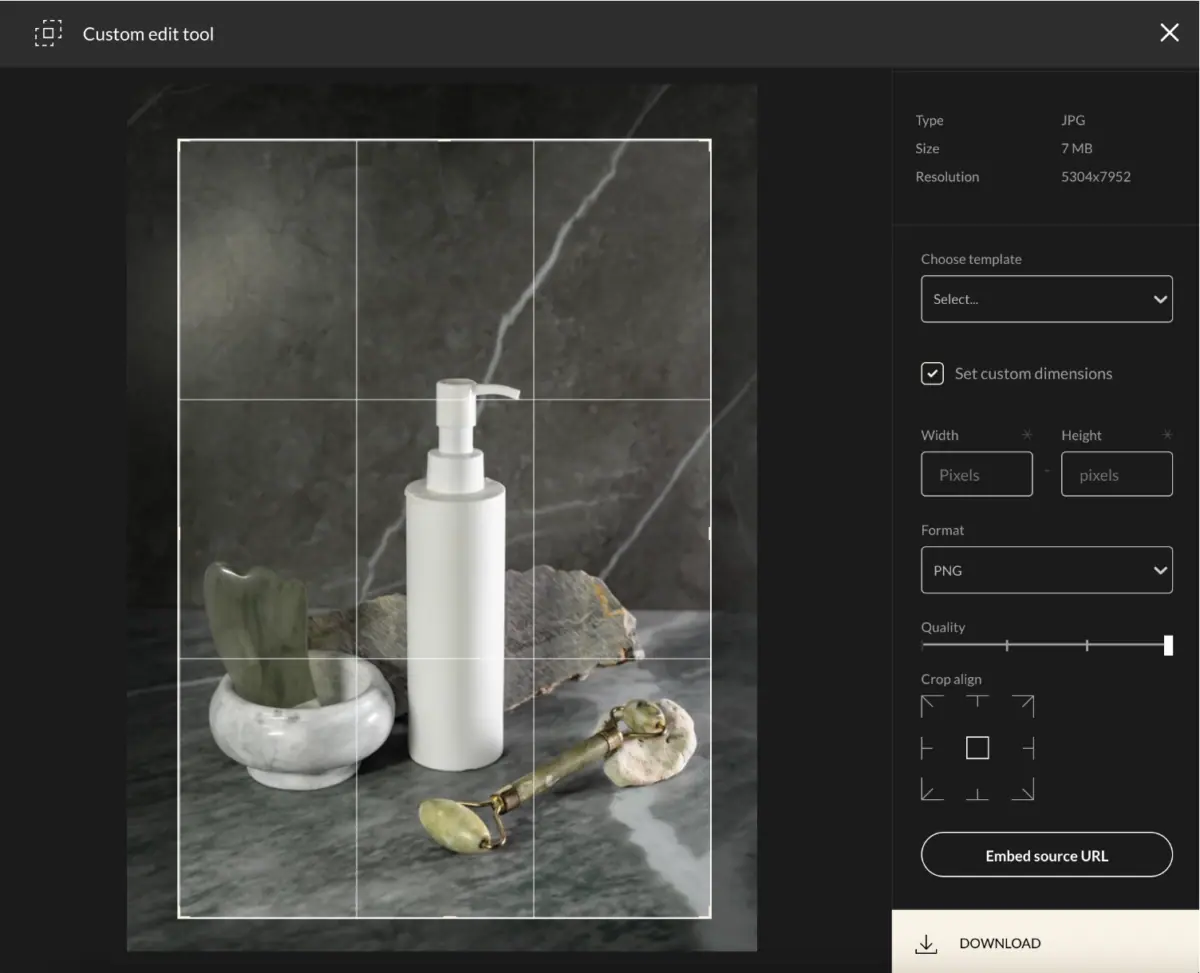Click the Type label
The height and width of the screenshot is (973, 1200).
929,120
